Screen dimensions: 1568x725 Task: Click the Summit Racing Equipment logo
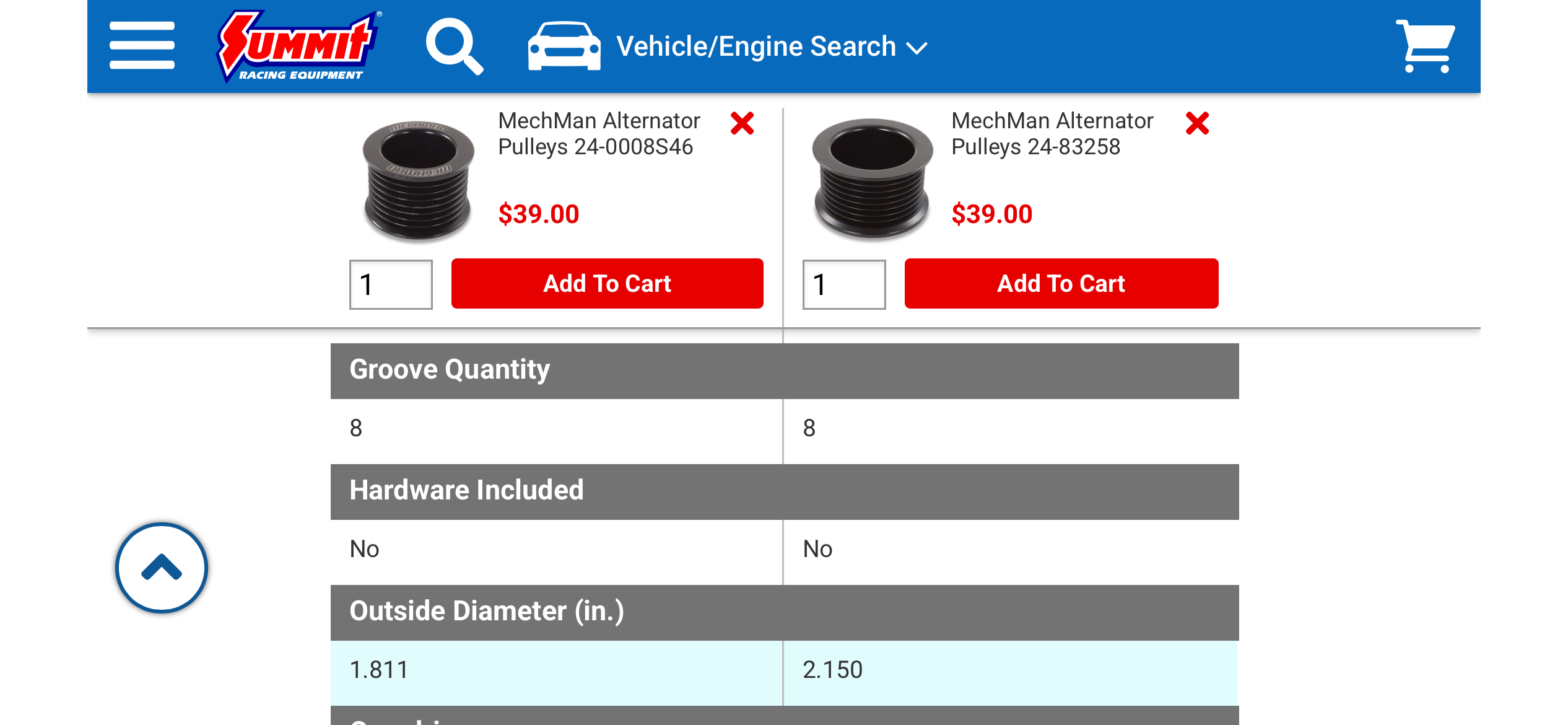(299, 46)
